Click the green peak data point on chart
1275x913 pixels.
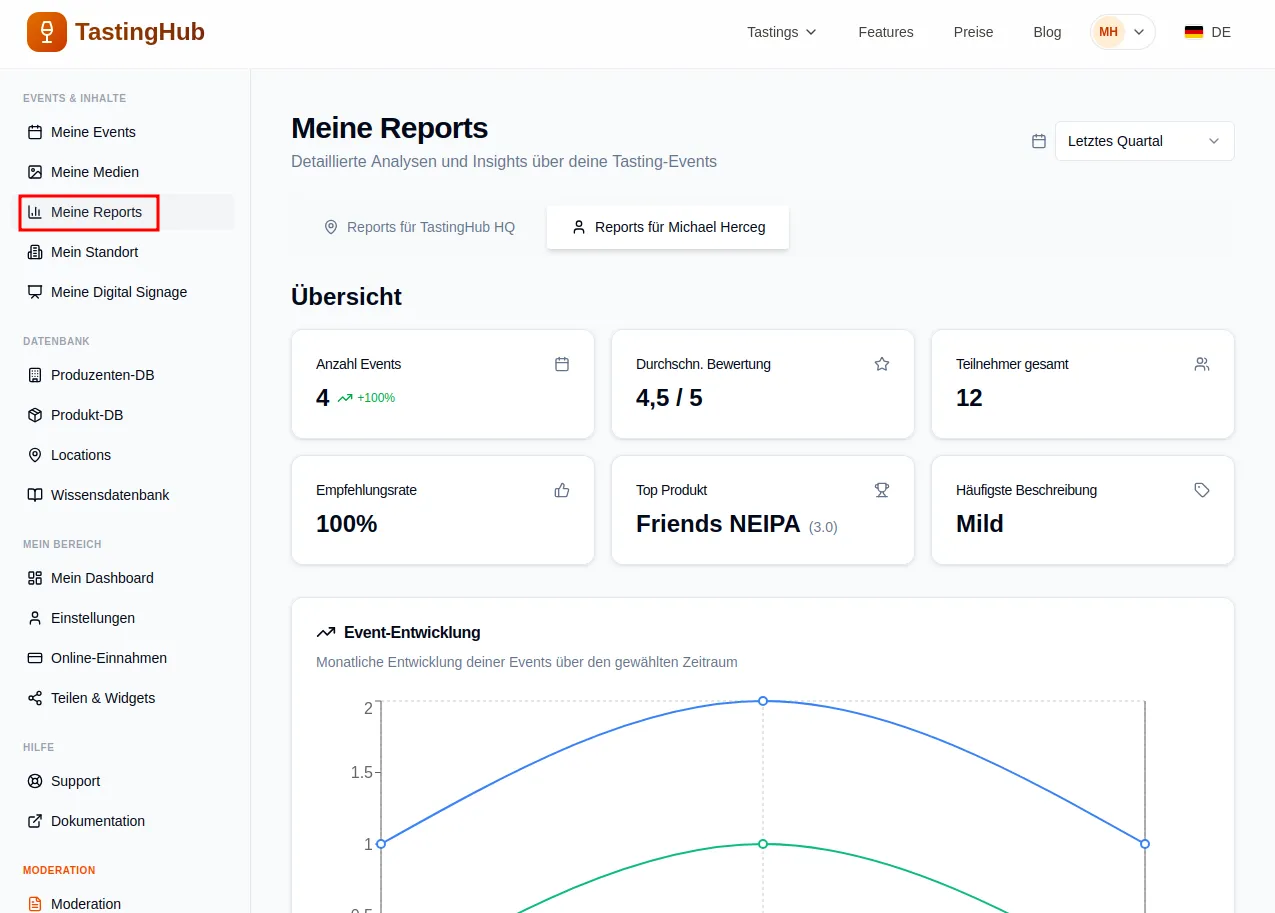point(763,844)
